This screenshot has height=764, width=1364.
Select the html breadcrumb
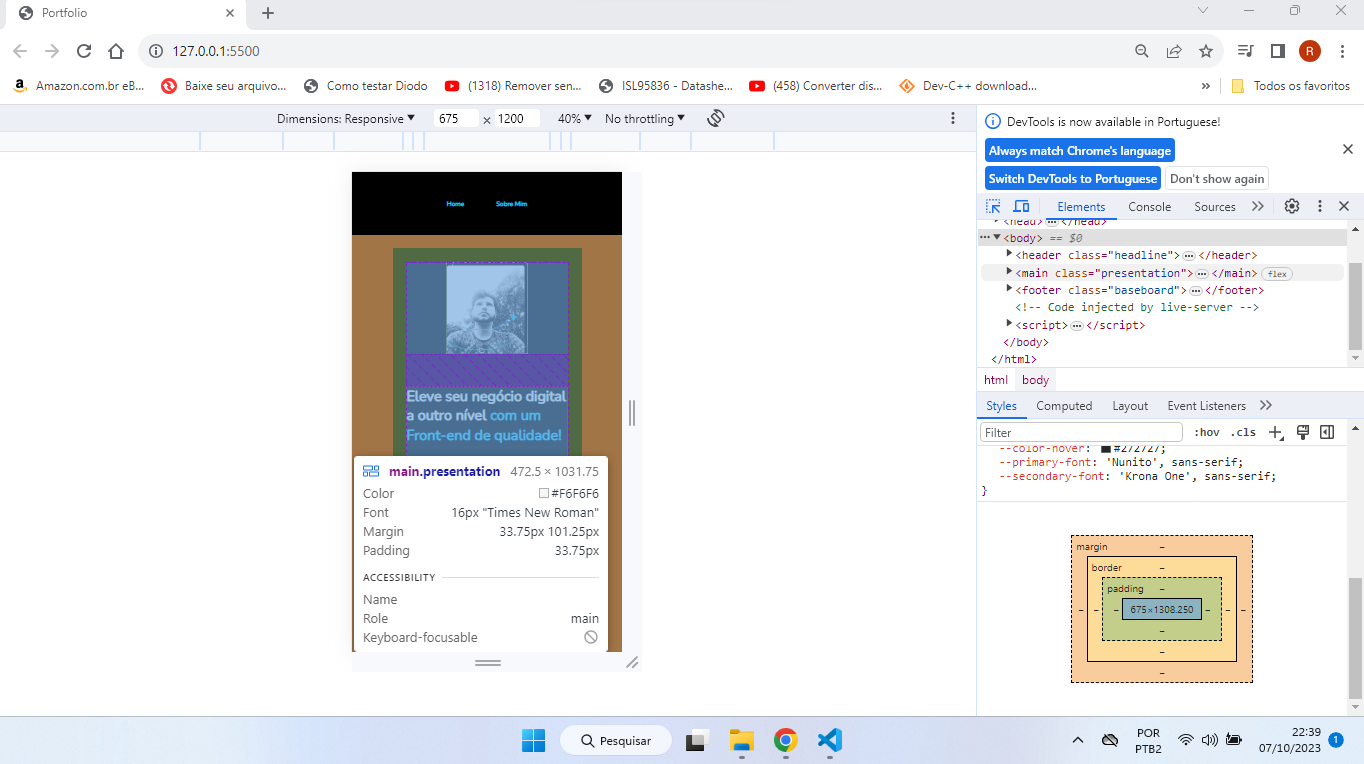coord(996,380)
